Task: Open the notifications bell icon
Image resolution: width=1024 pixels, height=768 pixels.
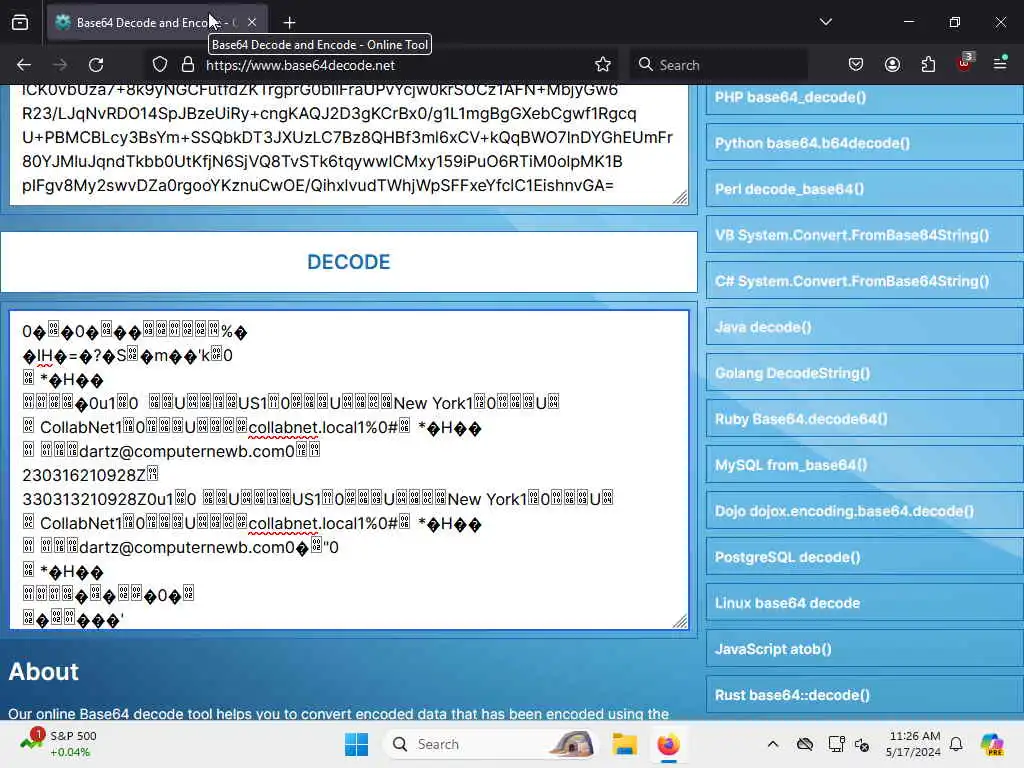Action: click(956, 744)
